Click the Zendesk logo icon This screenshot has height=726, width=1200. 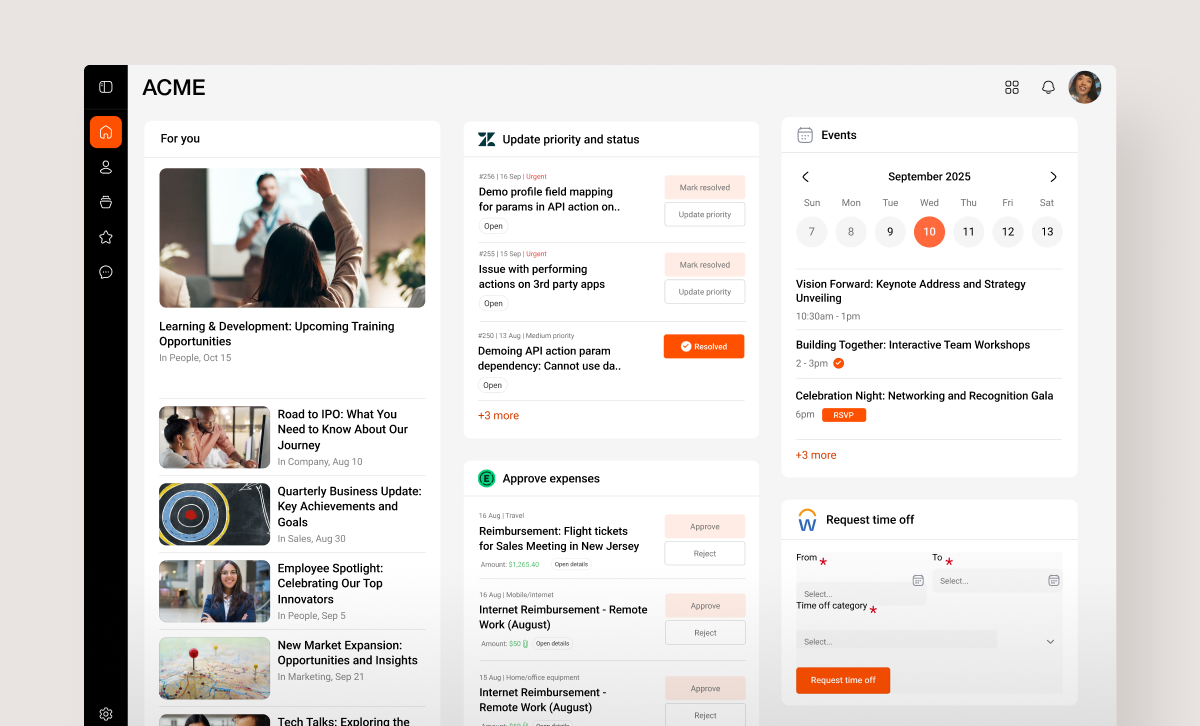click(487, 139)
